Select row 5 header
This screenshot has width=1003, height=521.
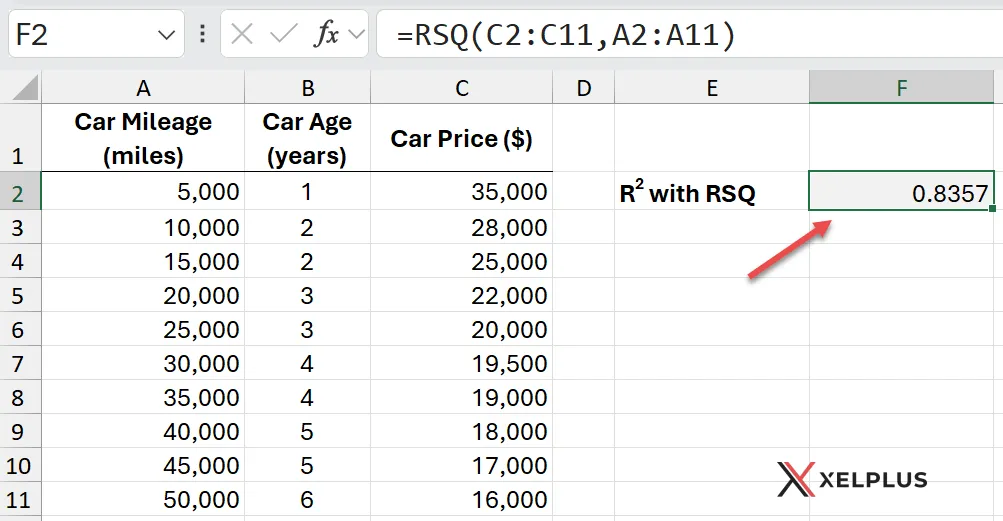(x=20, y=295)
